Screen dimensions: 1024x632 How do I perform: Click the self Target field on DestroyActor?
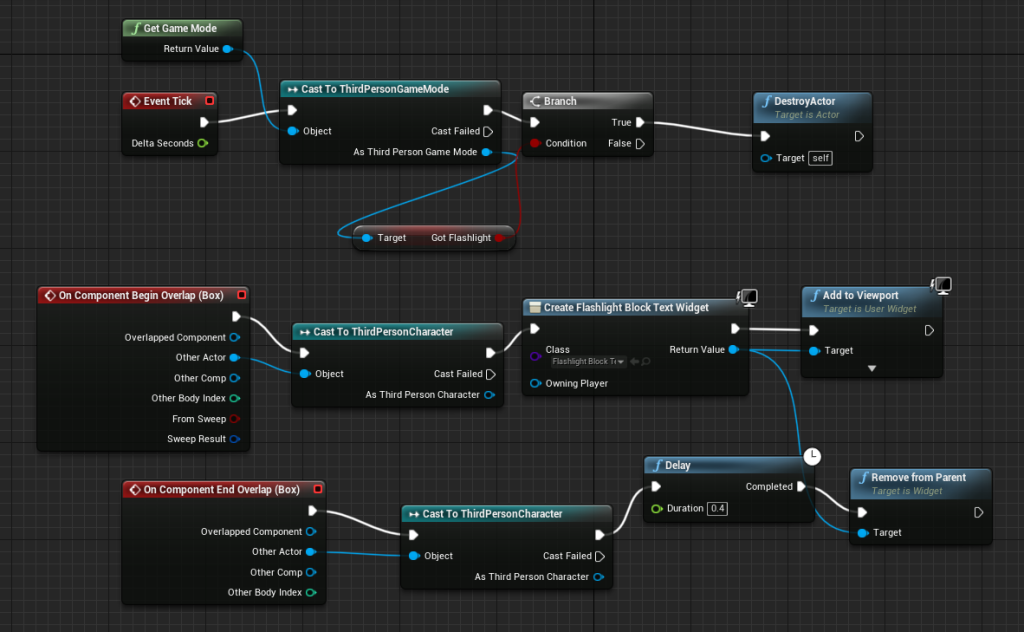pyautogui.click(x=820, y=158)
